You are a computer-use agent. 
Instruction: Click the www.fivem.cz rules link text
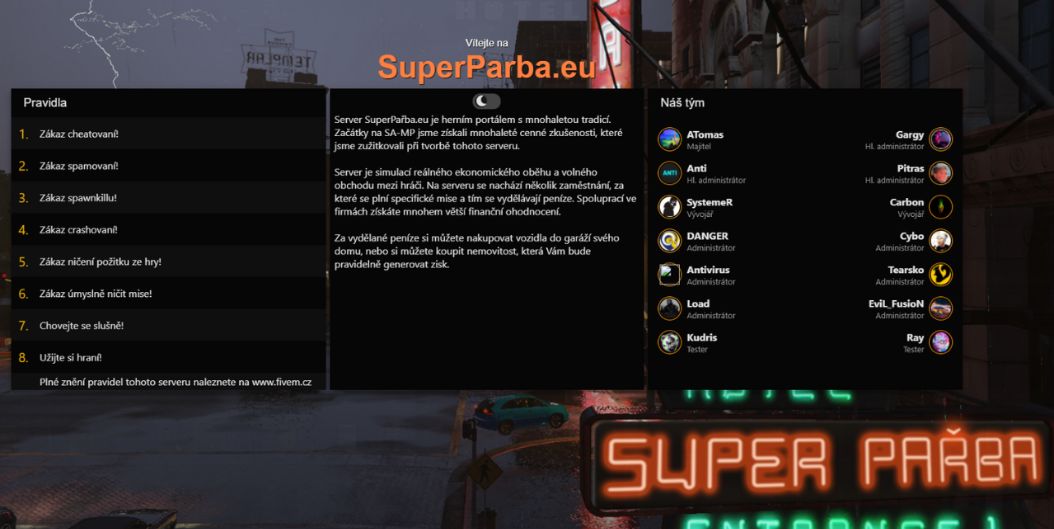point(282,382)
